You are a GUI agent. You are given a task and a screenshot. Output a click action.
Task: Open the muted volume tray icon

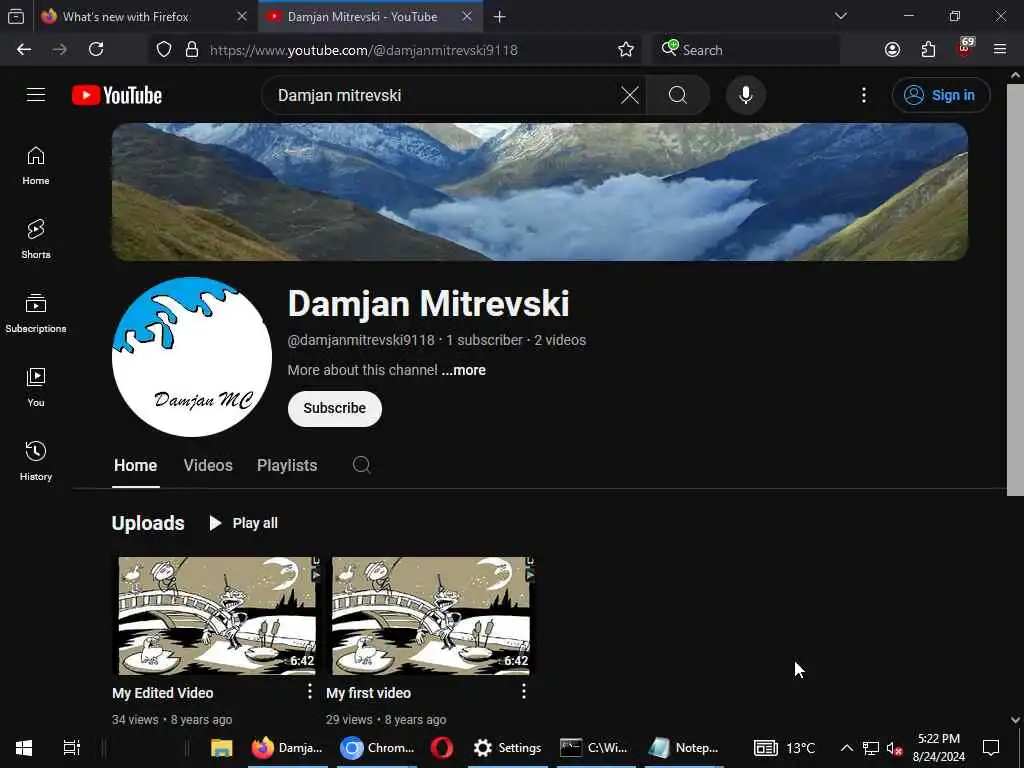(894, 748)
